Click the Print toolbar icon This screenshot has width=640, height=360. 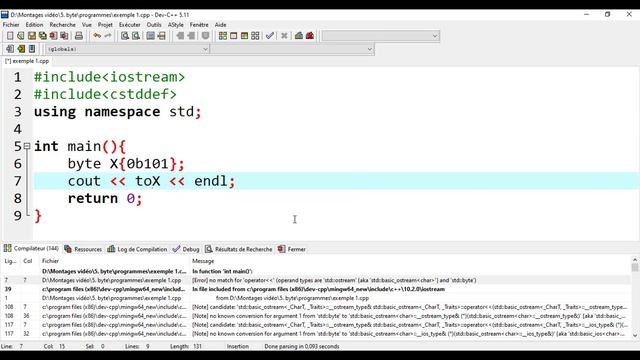tap(79, 36)
